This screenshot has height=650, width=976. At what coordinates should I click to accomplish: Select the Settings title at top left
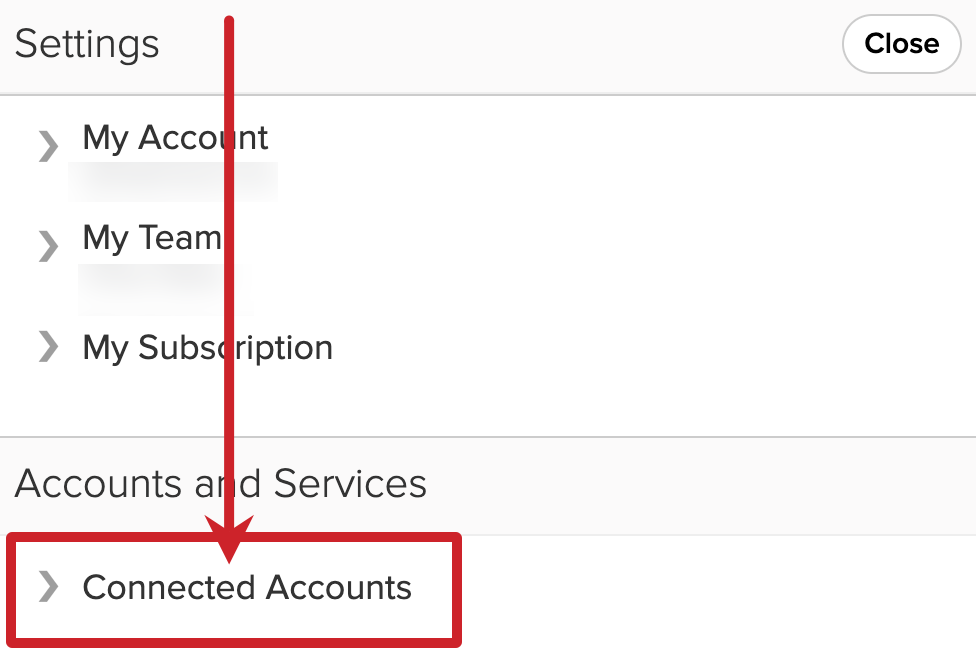pyautogui.click(x=86, y=44)
